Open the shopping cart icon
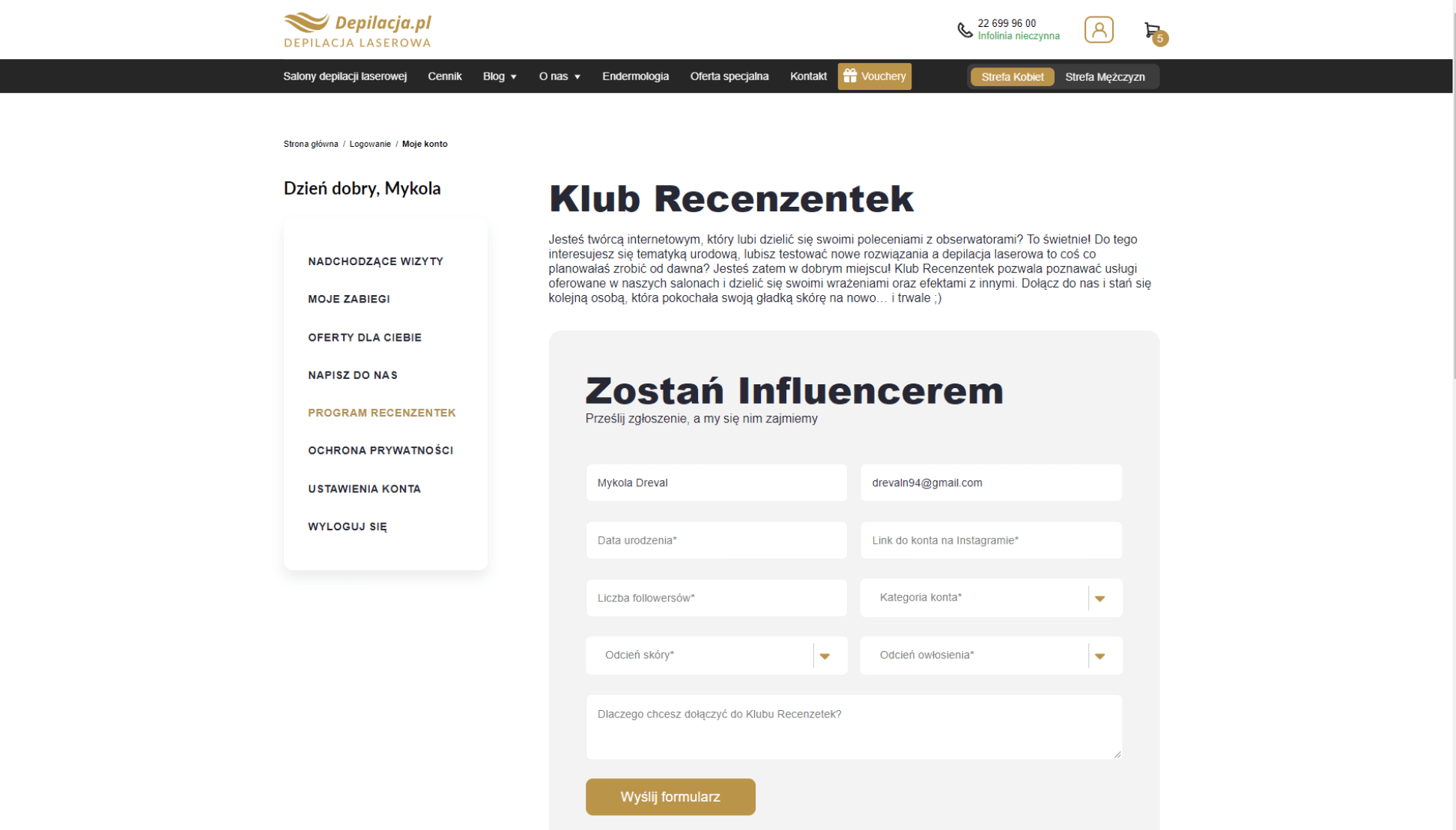The height and width of the screenshot is (830, 1456). 1153,31
